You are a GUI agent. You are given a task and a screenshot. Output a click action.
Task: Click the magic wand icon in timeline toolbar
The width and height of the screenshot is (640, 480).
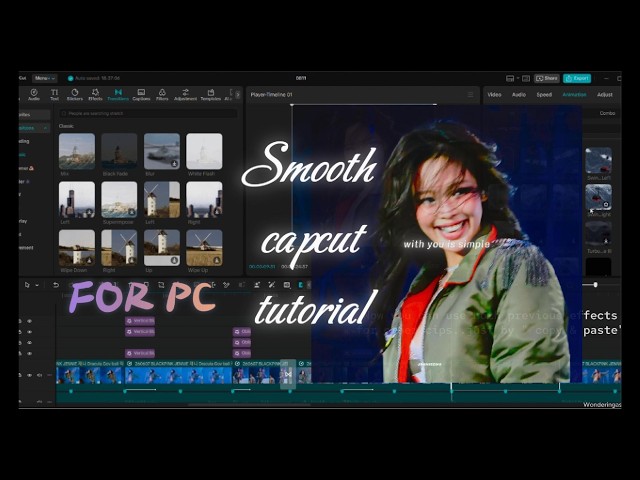(271, 285)
